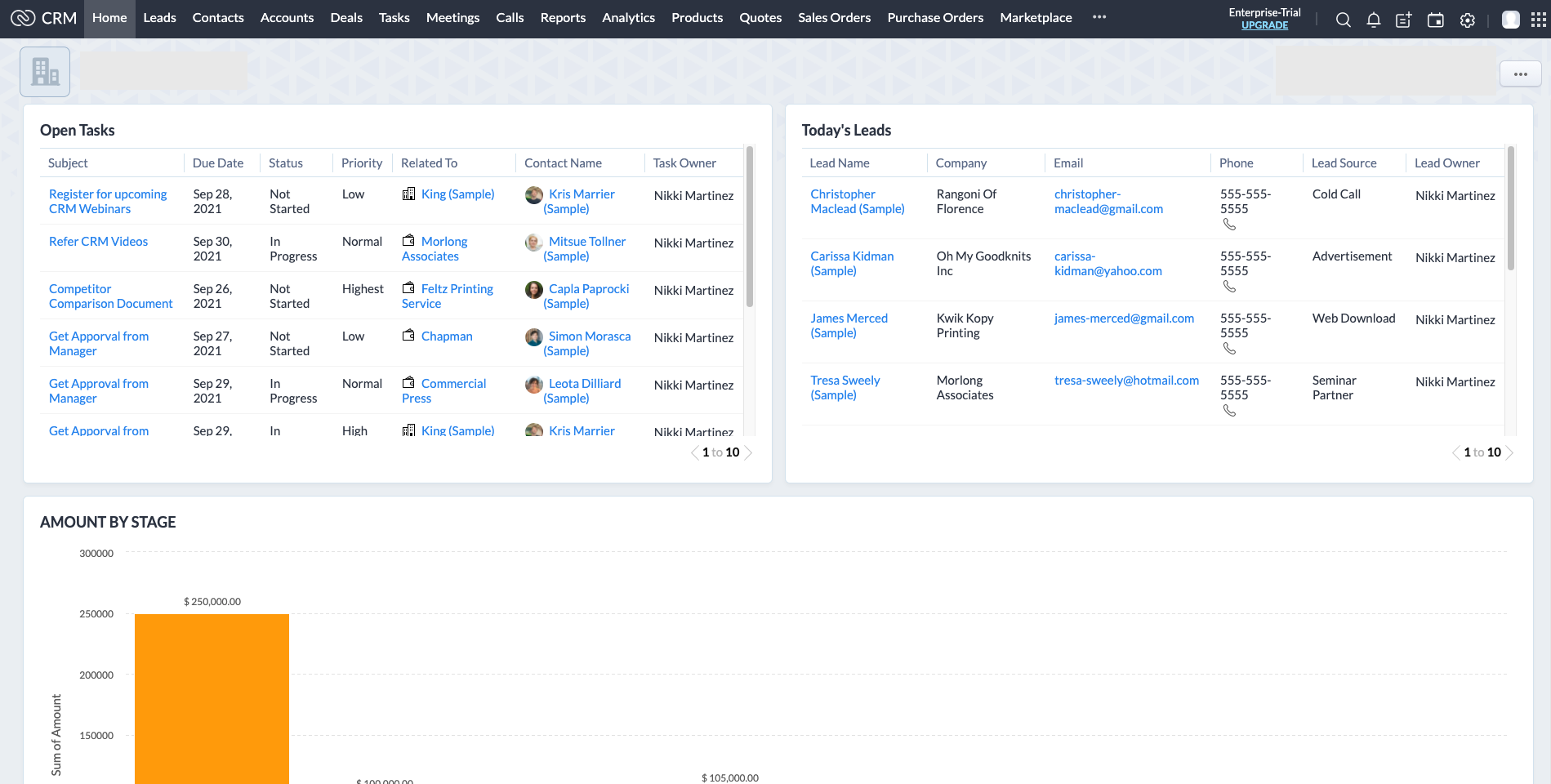Click the Lead Source column header
1551x784 pixels.
point(1344,163)
